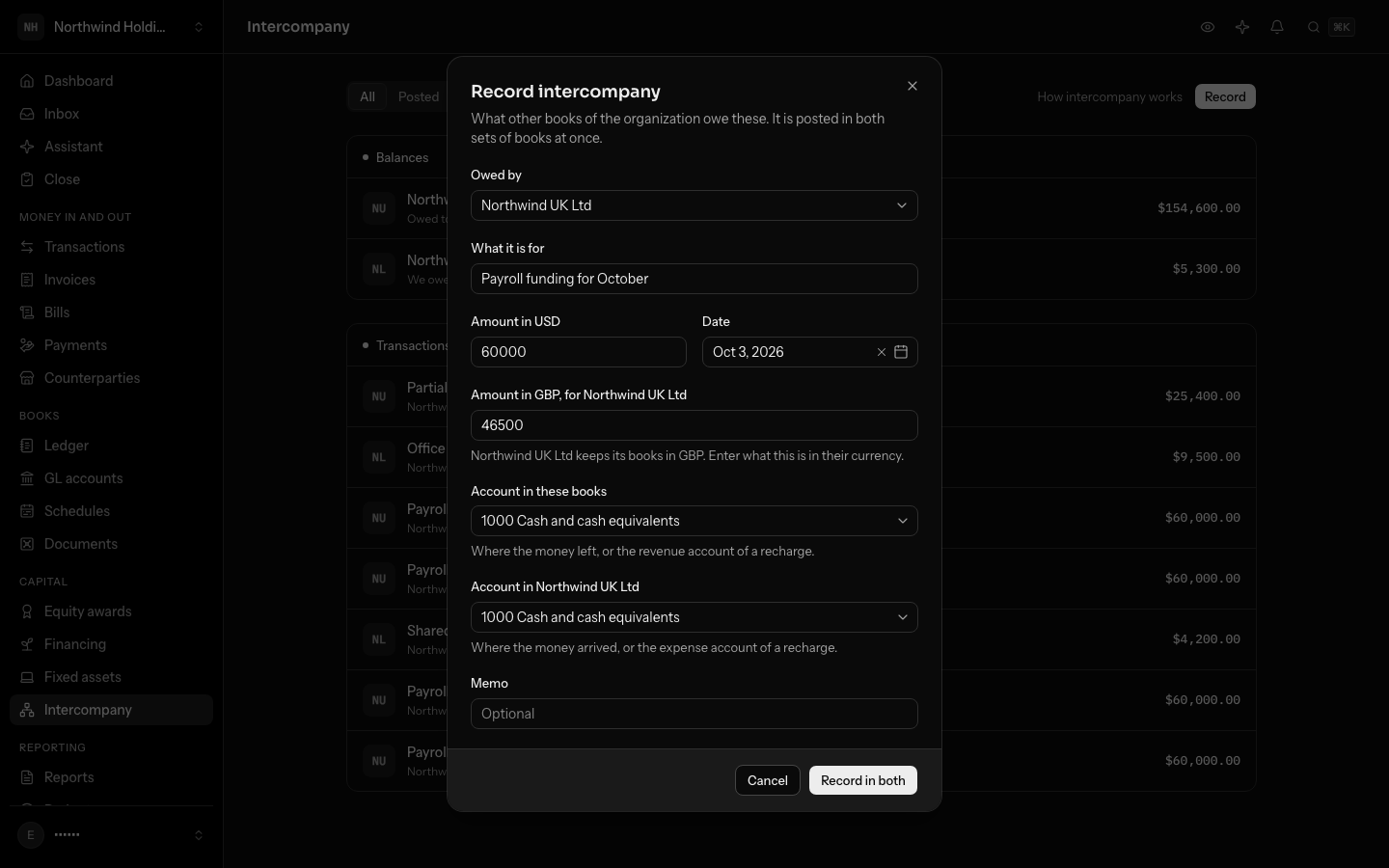The image size is (1389, 868).
Task: Go to Close in the sidebar
Action: [x=111, y=179]
